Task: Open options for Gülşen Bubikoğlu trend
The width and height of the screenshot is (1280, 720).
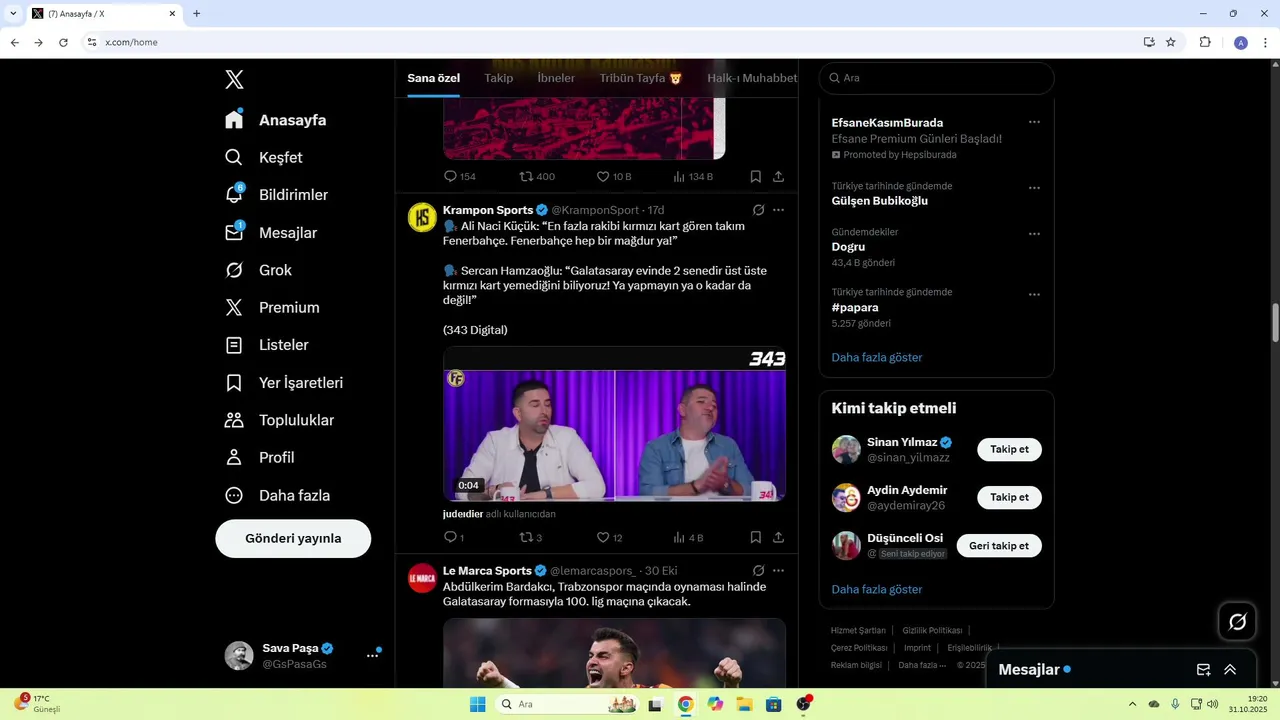Action: [1034, 187]
